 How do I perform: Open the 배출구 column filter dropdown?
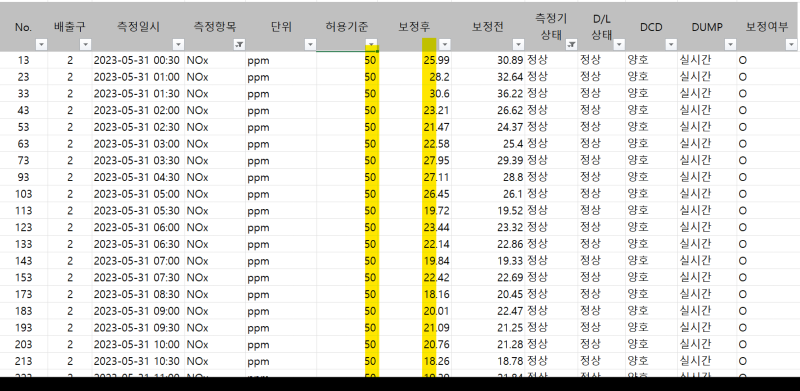pyautogui.click(x=86, y=45)
